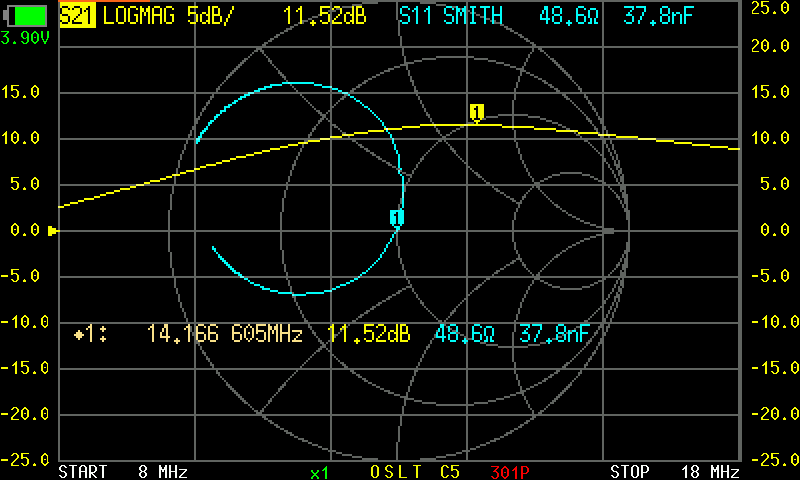This screenshot has width=800, height=480.
Task: Click the C5 calibration slot indicator
Action: click(450, 471)
